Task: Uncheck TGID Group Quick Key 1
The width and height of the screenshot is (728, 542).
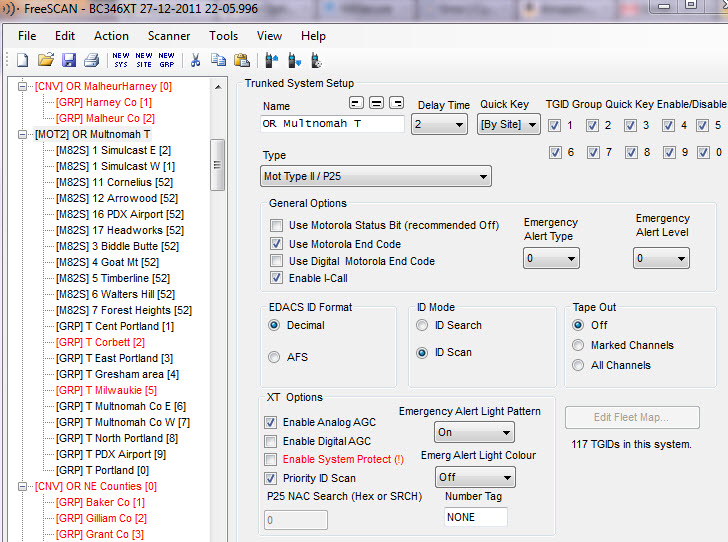Action: tap(554, 125)
